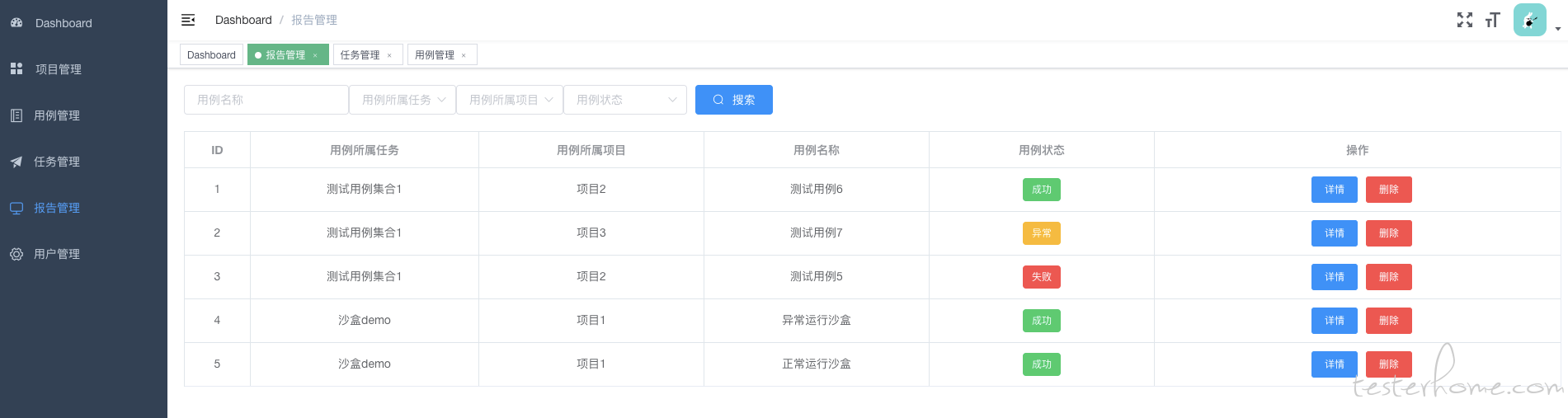Open the 用例状态 dropdown filter
This screenshot has height=418, width=1568.
[x=625, y=100]
